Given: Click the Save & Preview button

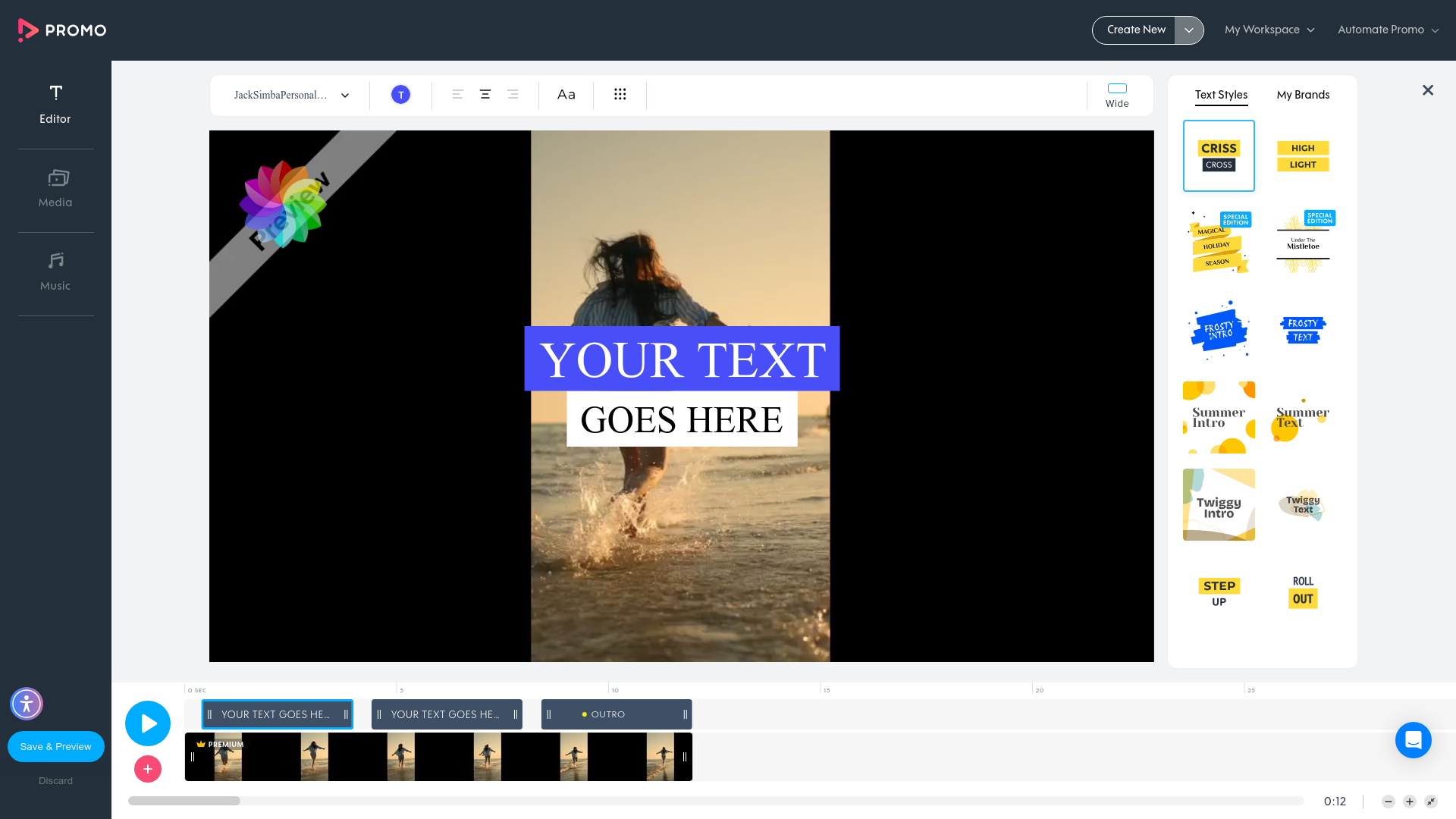Looking at the screenshot, I should point(55,746).
